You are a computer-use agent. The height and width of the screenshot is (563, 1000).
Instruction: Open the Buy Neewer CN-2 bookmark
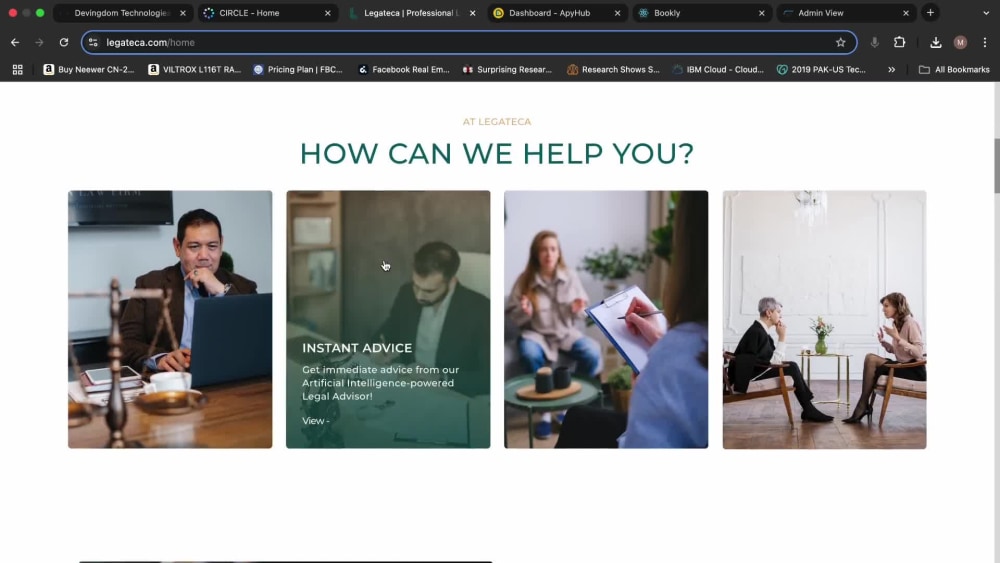[89, 69]
